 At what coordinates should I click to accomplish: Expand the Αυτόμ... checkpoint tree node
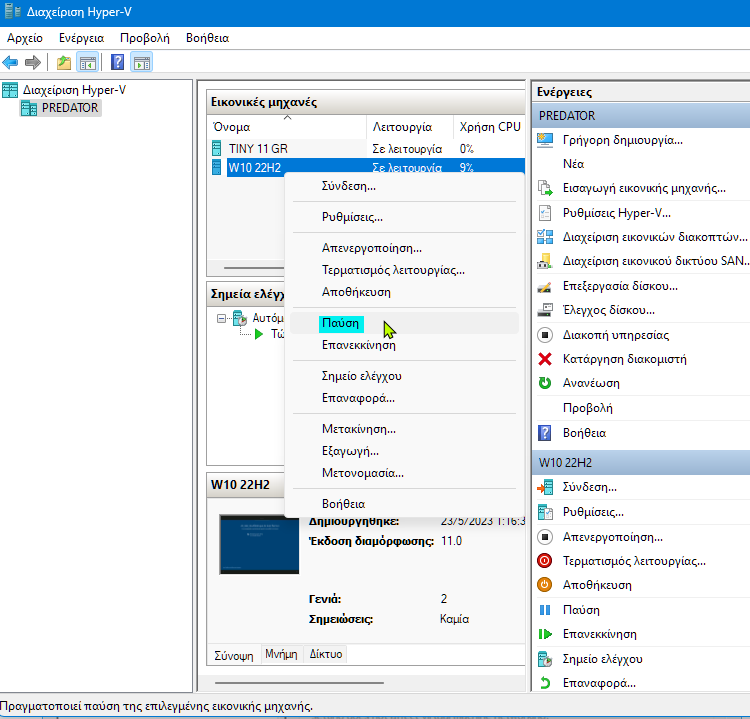click(221, 318)
